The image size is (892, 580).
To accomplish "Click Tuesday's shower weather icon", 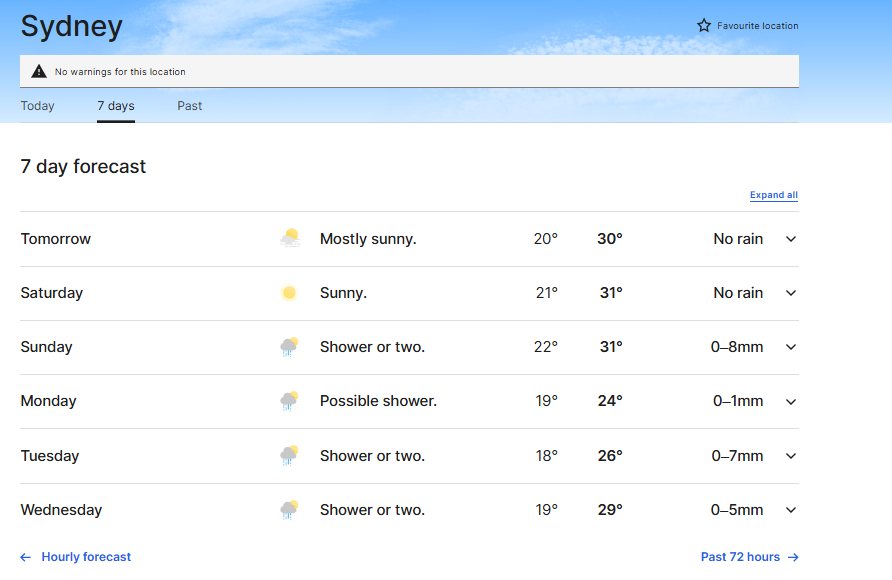I will [x=289, y=456].
